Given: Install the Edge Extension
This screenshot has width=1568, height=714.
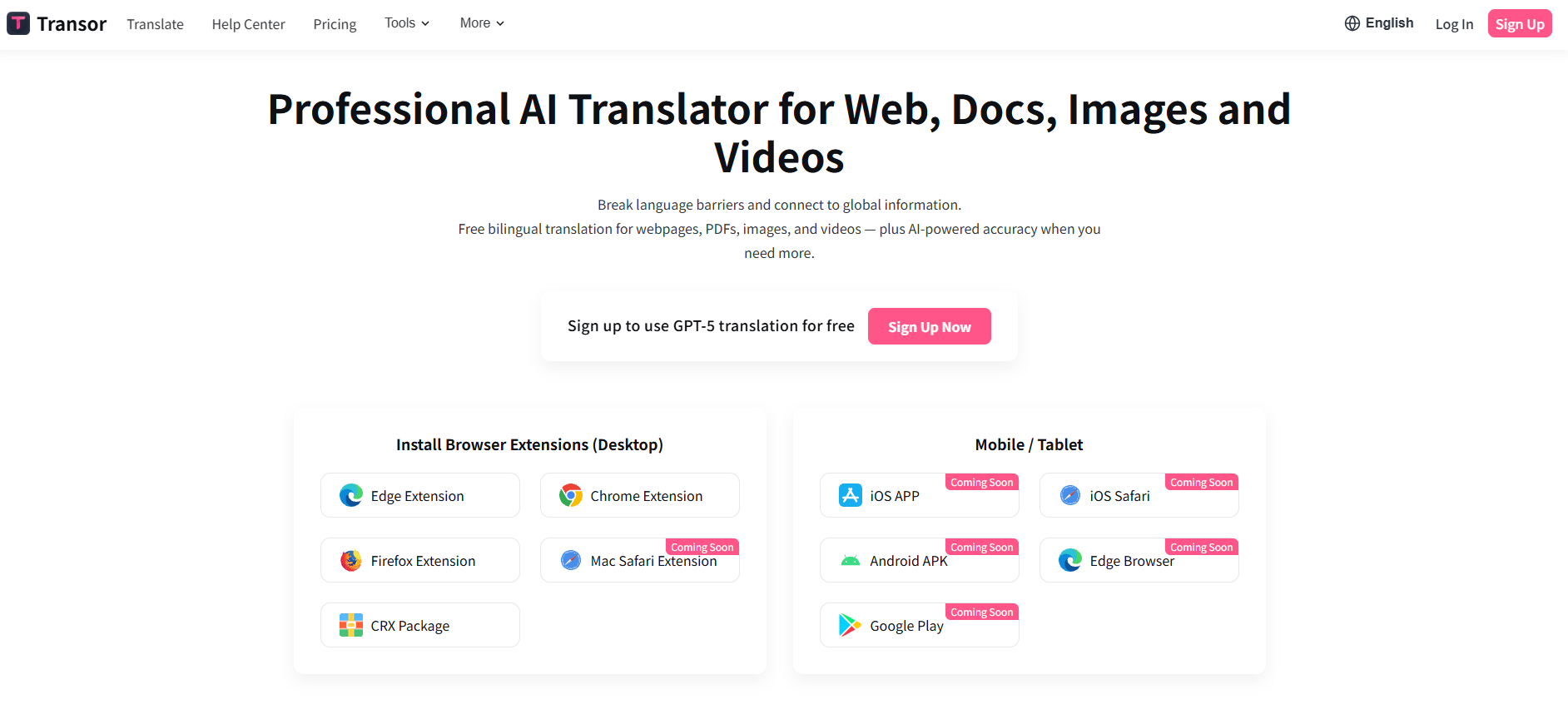Looking at the screenshot, I should tap(420, 495).
